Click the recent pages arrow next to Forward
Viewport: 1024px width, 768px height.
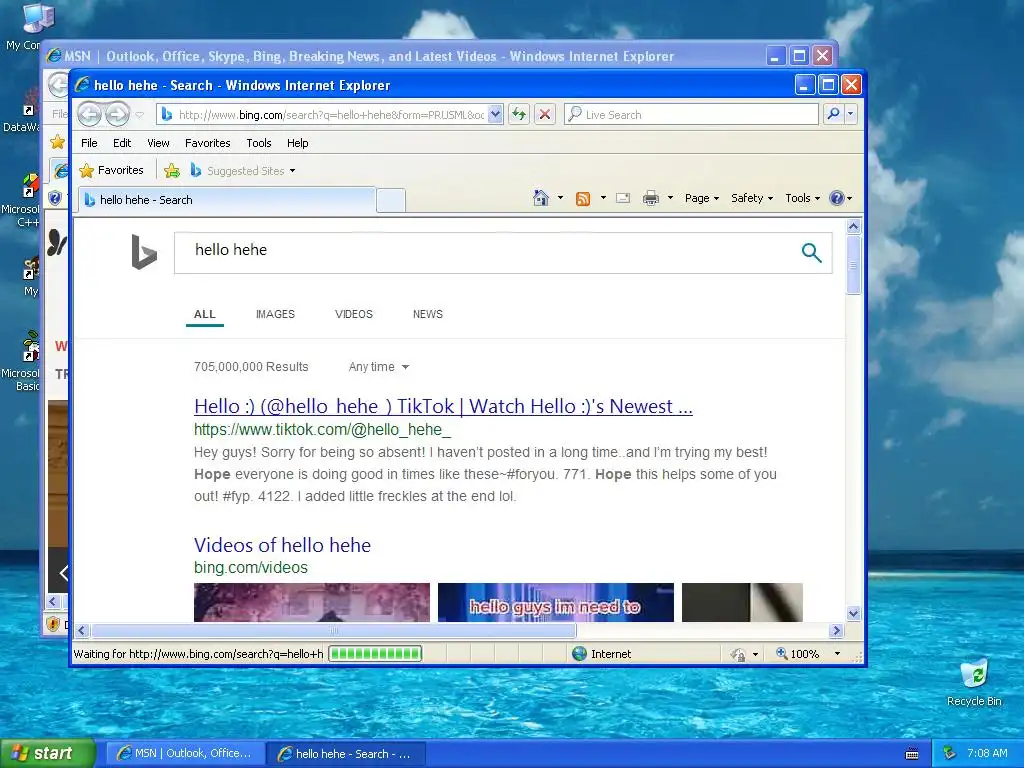(139, 115)
